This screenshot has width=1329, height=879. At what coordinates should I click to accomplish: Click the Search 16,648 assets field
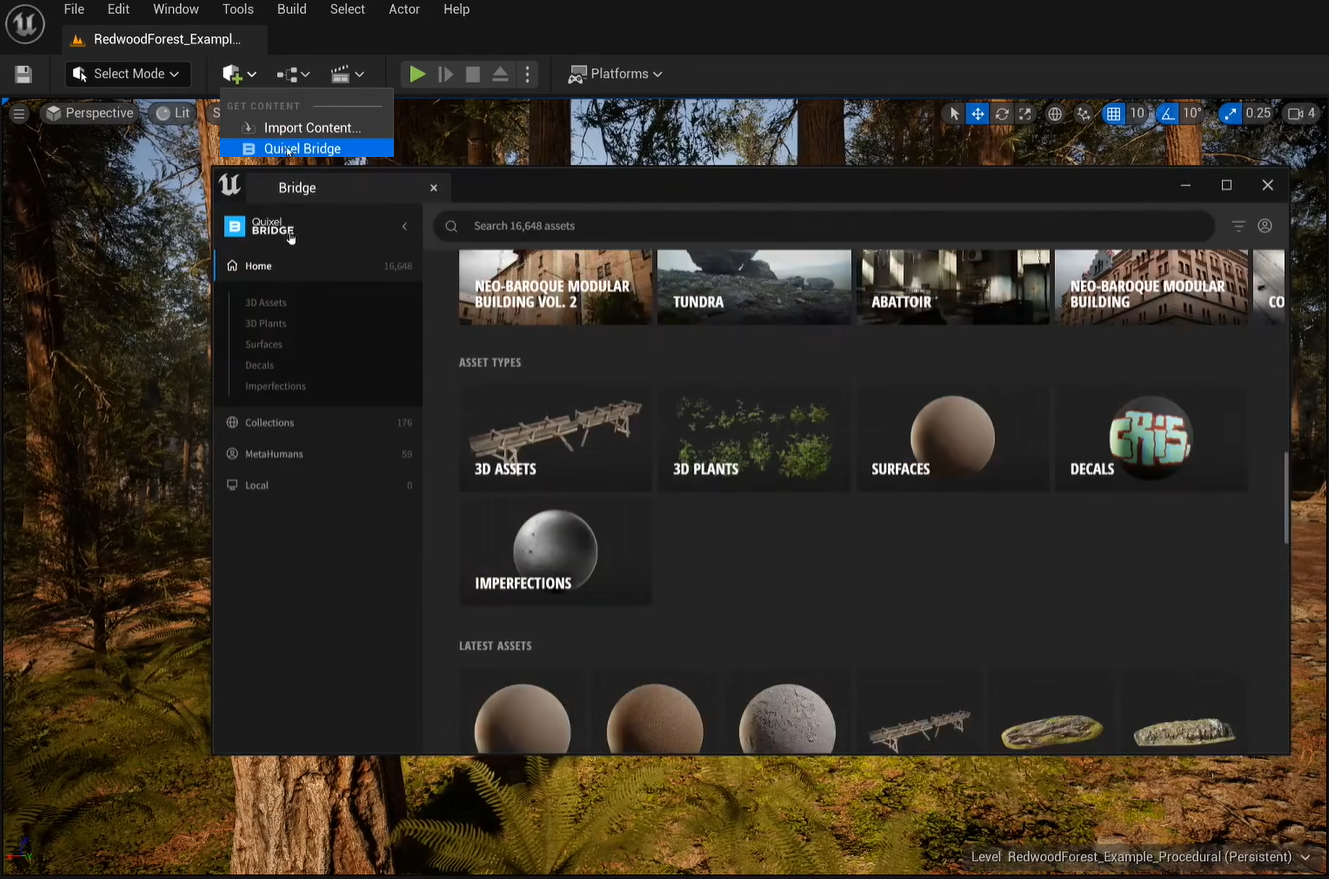[830, 226]
